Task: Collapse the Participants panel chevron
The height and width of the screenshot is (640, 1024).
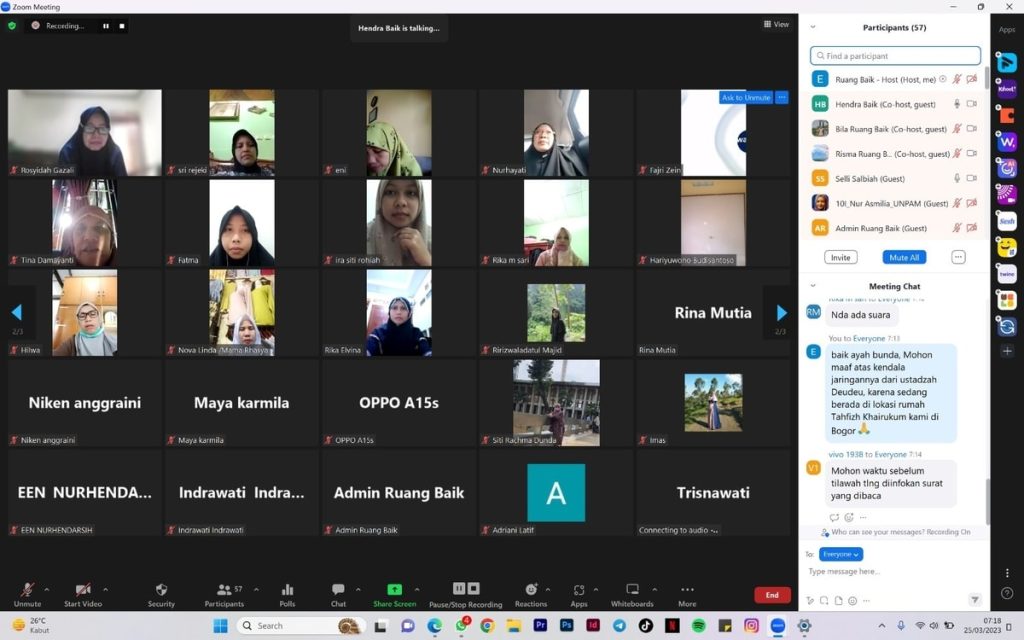Action: [x=813, y=27]
